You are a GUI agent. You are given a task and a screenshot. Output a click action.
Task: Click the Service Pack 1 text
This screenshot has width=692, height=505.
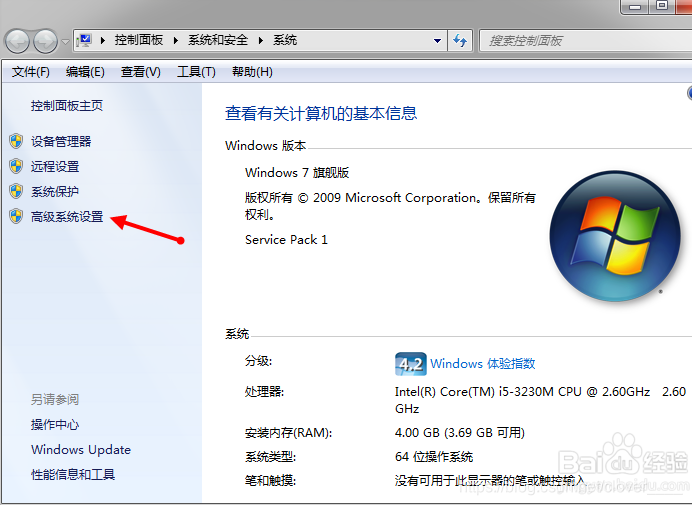click(x=286, y=240)
